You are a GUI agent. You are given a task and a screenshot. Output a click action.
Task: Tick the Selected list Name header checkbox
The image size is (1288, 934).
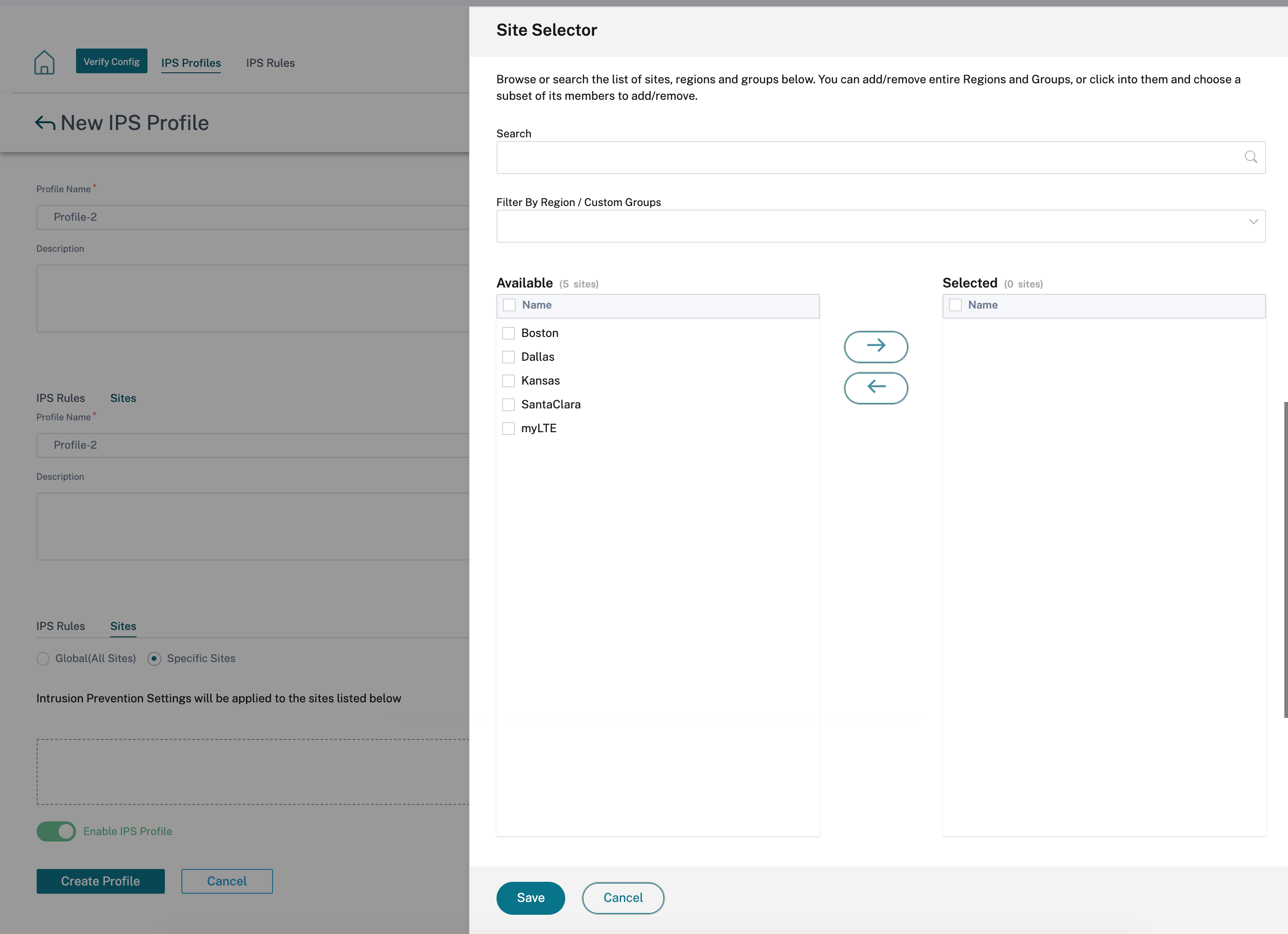(955, 305)
